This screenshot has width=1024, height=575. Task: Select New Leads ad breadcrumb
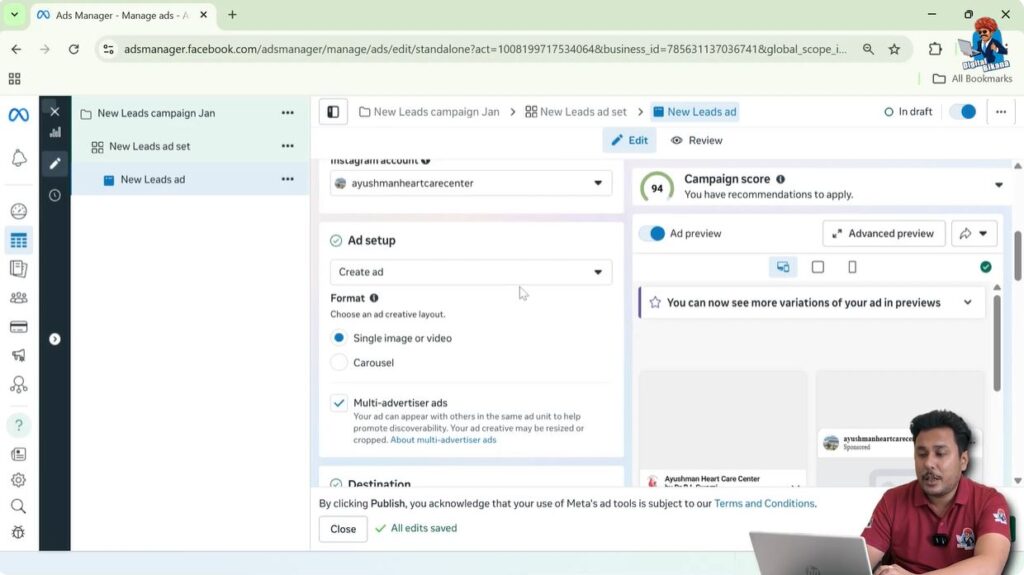pos(695,112)
